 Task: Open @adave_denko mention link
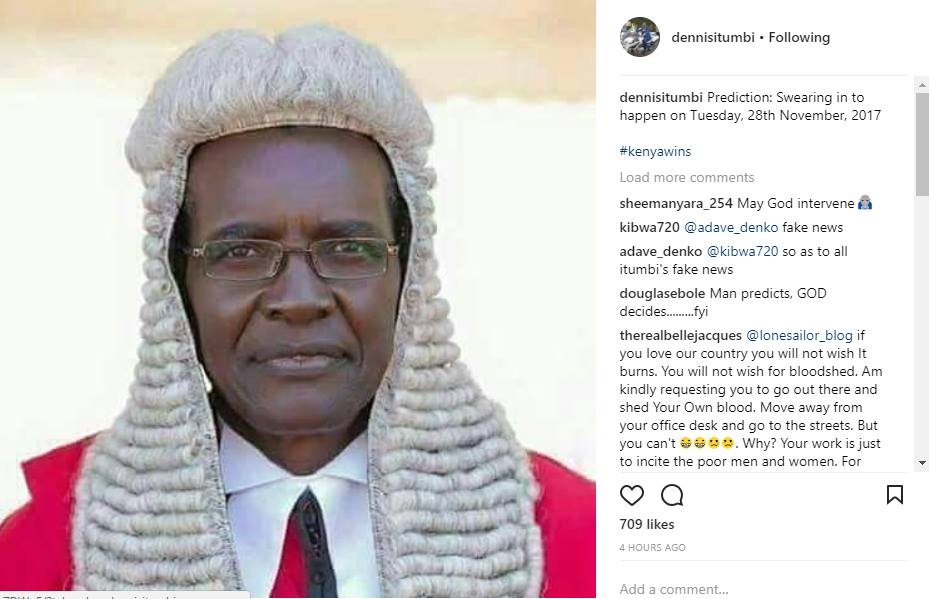click(x=731, y=228)
